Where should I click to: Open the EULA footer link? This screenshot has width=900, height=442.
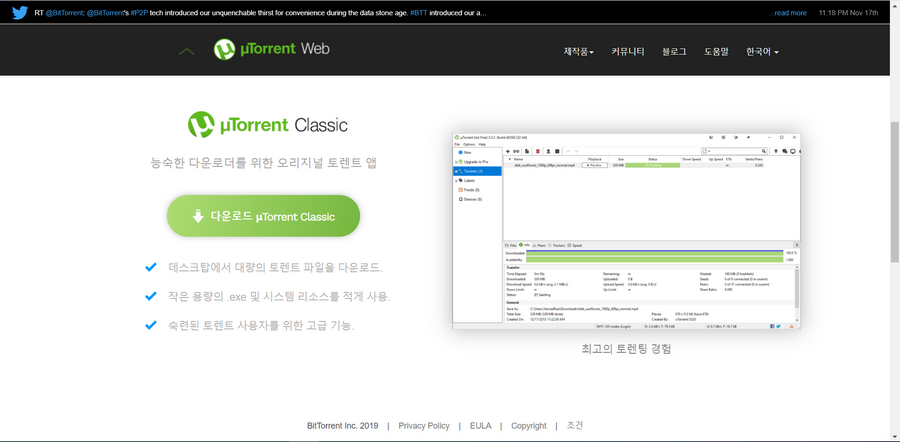480,426
